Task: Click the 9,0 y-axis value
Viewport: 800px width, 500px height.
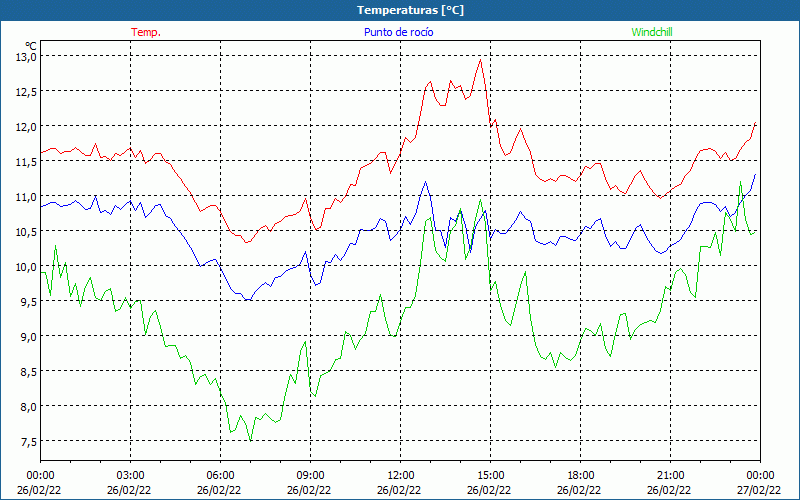Action: click(x=29, y=337)
